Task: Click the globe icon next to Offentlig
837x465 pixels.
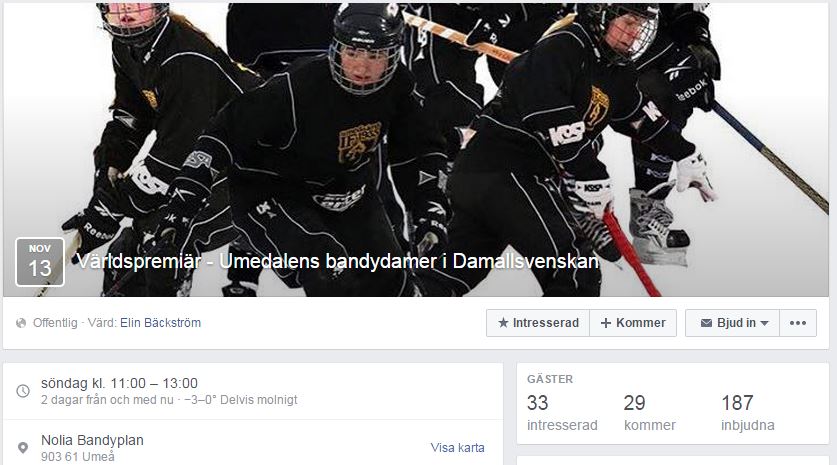Action: (21, 323)
